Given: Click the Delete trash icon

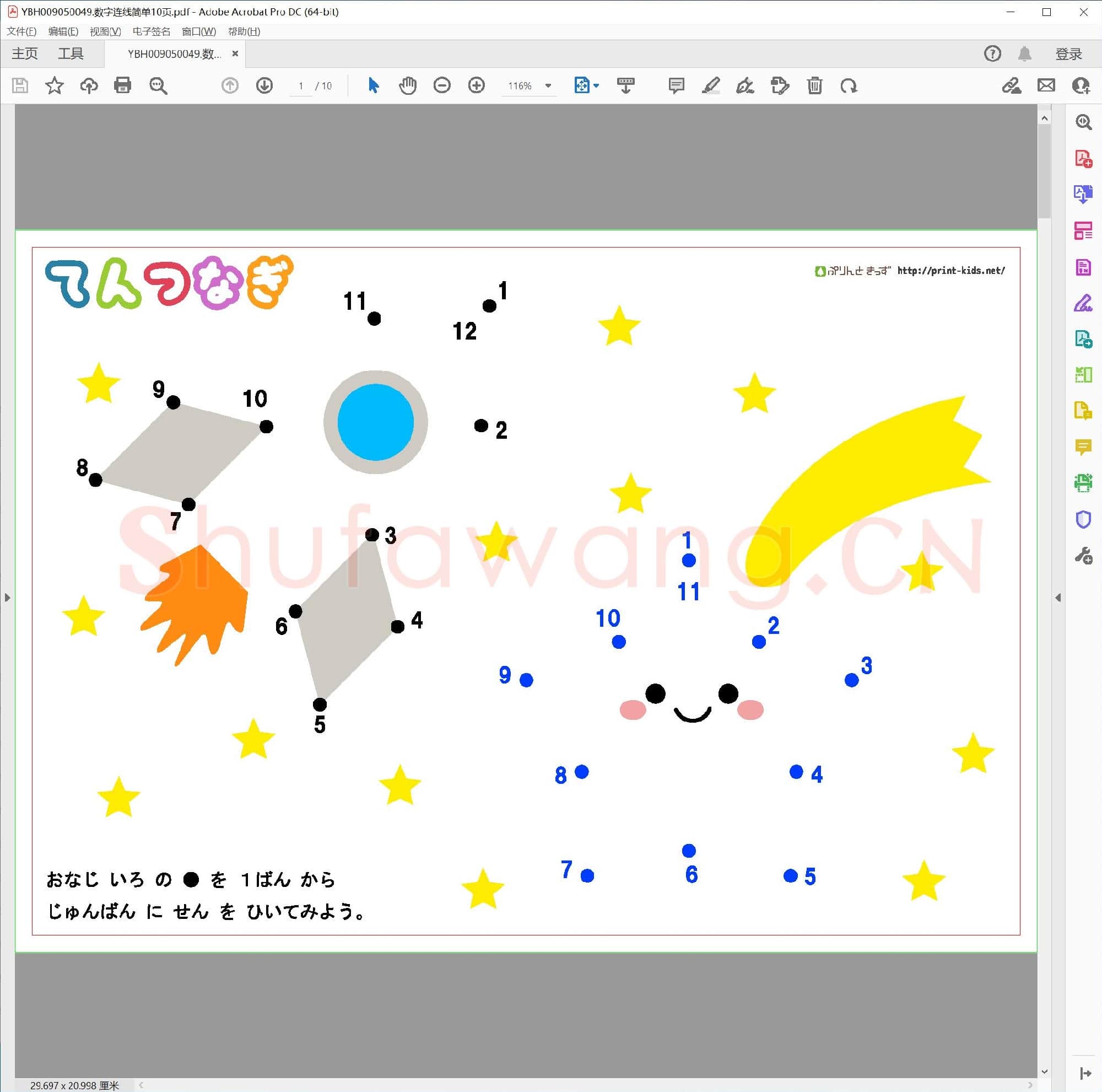Looking at the screenshot, I should click(814, 85).
